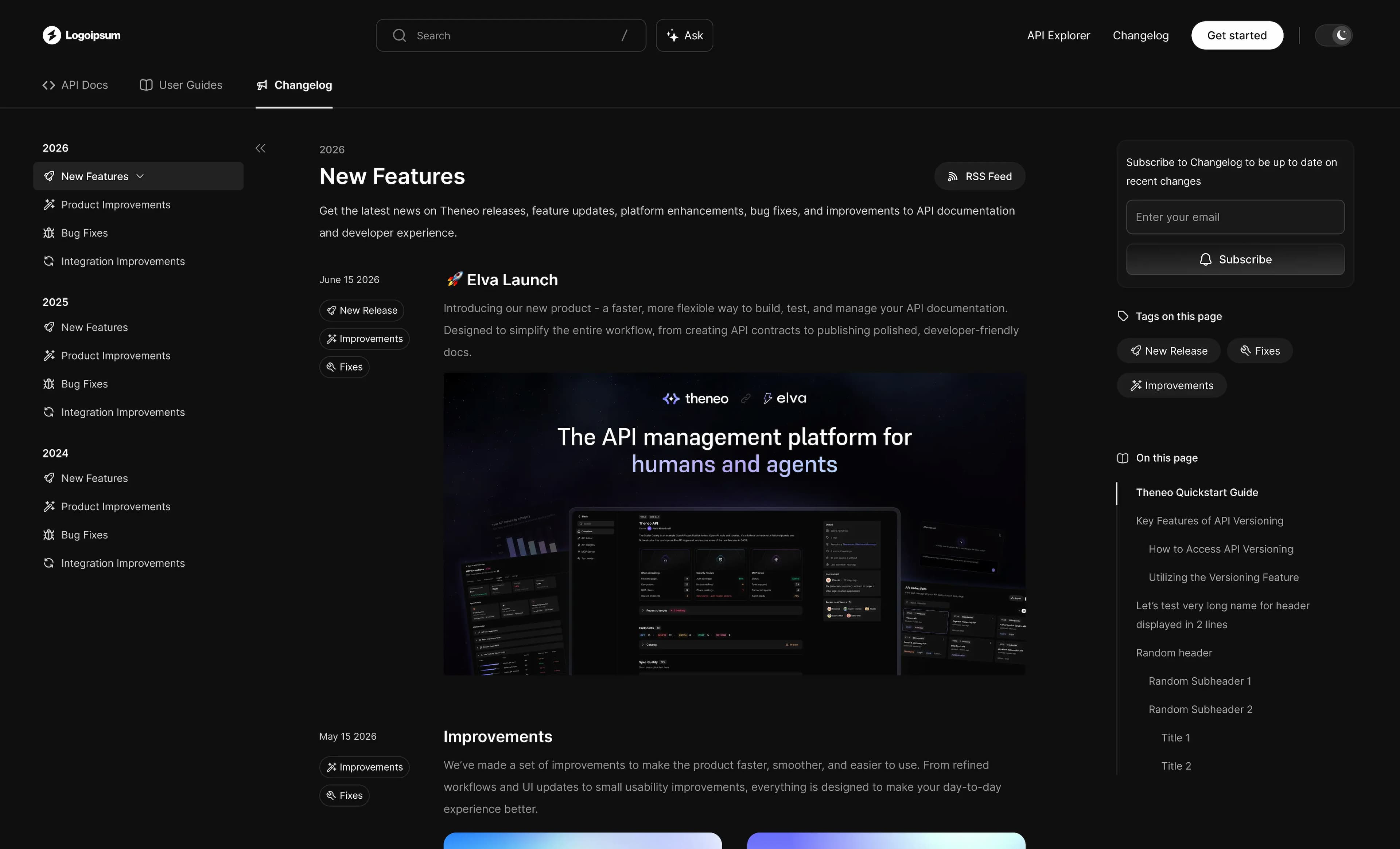Click Fixes tag under June 15 2026
The width and height of the screenshot is (1400, 849).
[x=344, y=367]
